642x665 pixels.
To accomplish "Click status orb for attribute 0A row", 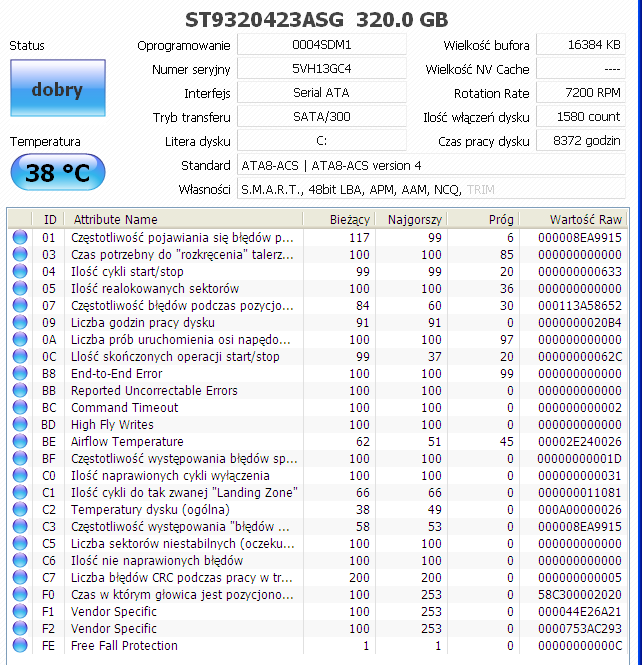I will tap(20, 339).
